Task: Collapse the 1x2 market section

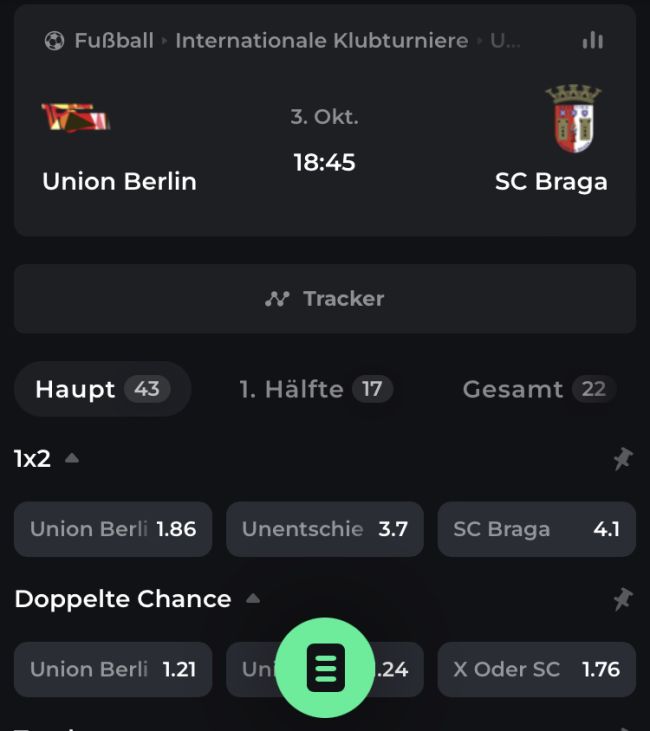Action: pyautogui.click(x=72, y=459)
